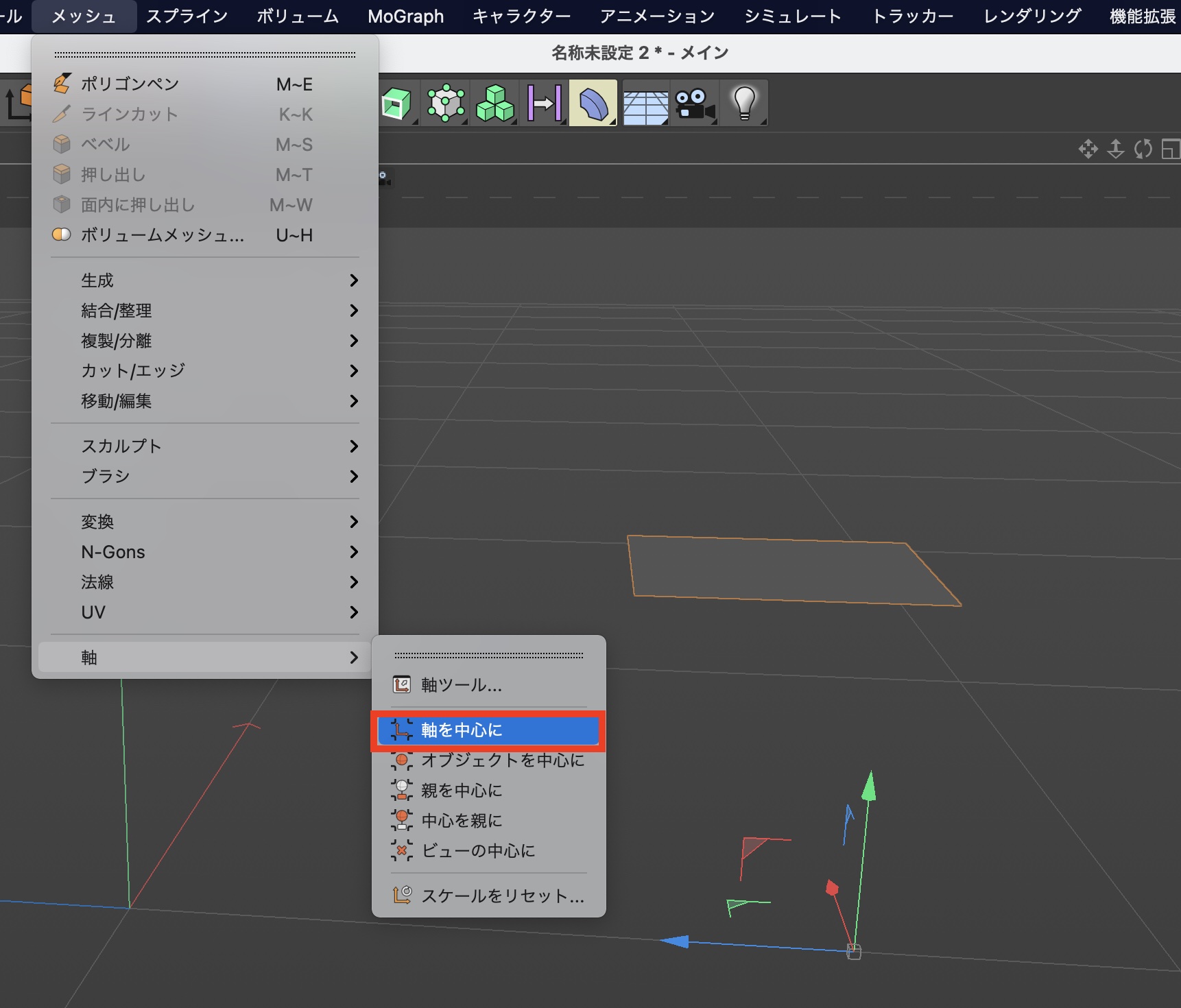Screen dimensions: 1181x1008
Task: Click the purple bracket arrow toolbar icon
Action: pos(545,104)
